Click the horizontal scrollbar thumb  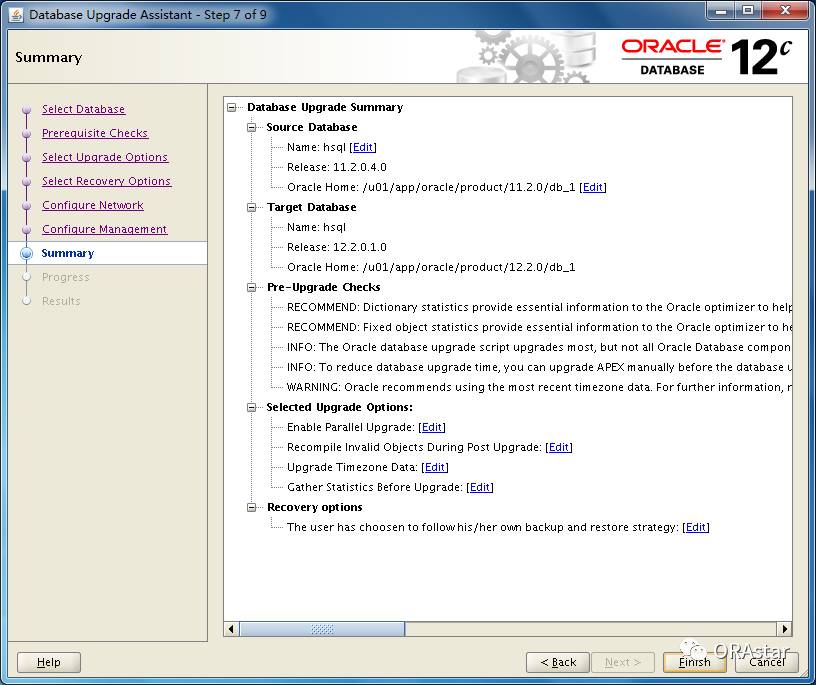click(x=322, y=629)
